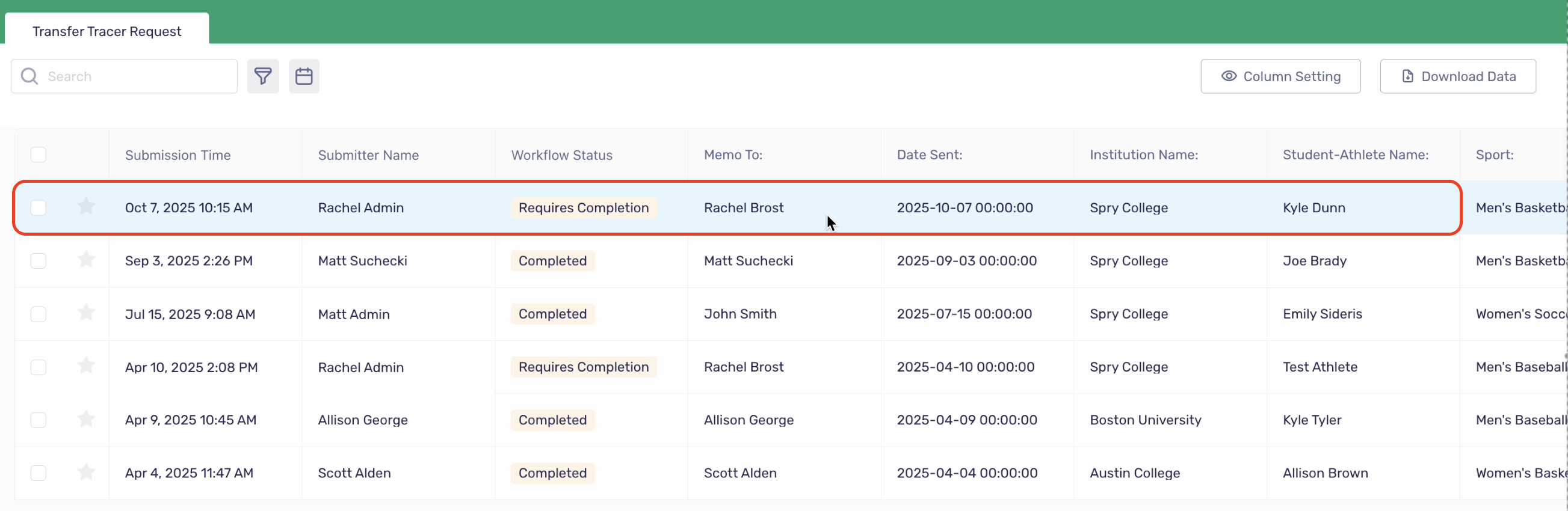Star the Apr 10, 2025 submission
Image resolution: width=1568 pixels, height=511 pixels.
[x=87, y=366]
